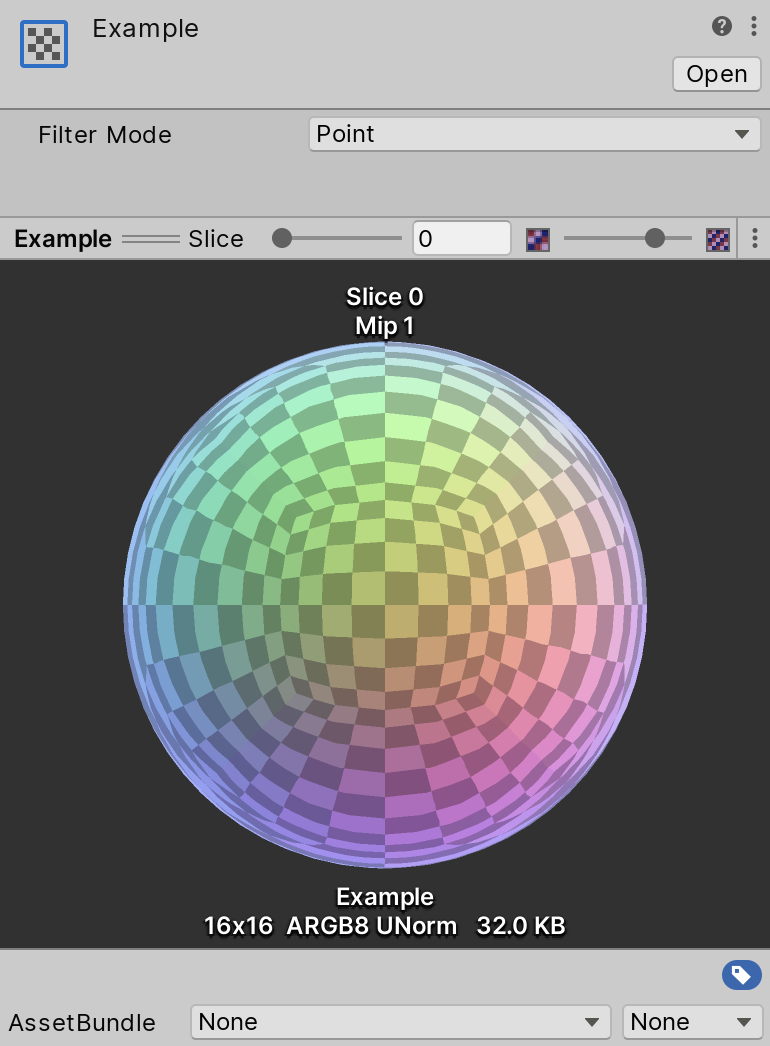The image size is (770, 1046).
Task: Open the preview panel three-dot options menu
Action: coord(755,238)
